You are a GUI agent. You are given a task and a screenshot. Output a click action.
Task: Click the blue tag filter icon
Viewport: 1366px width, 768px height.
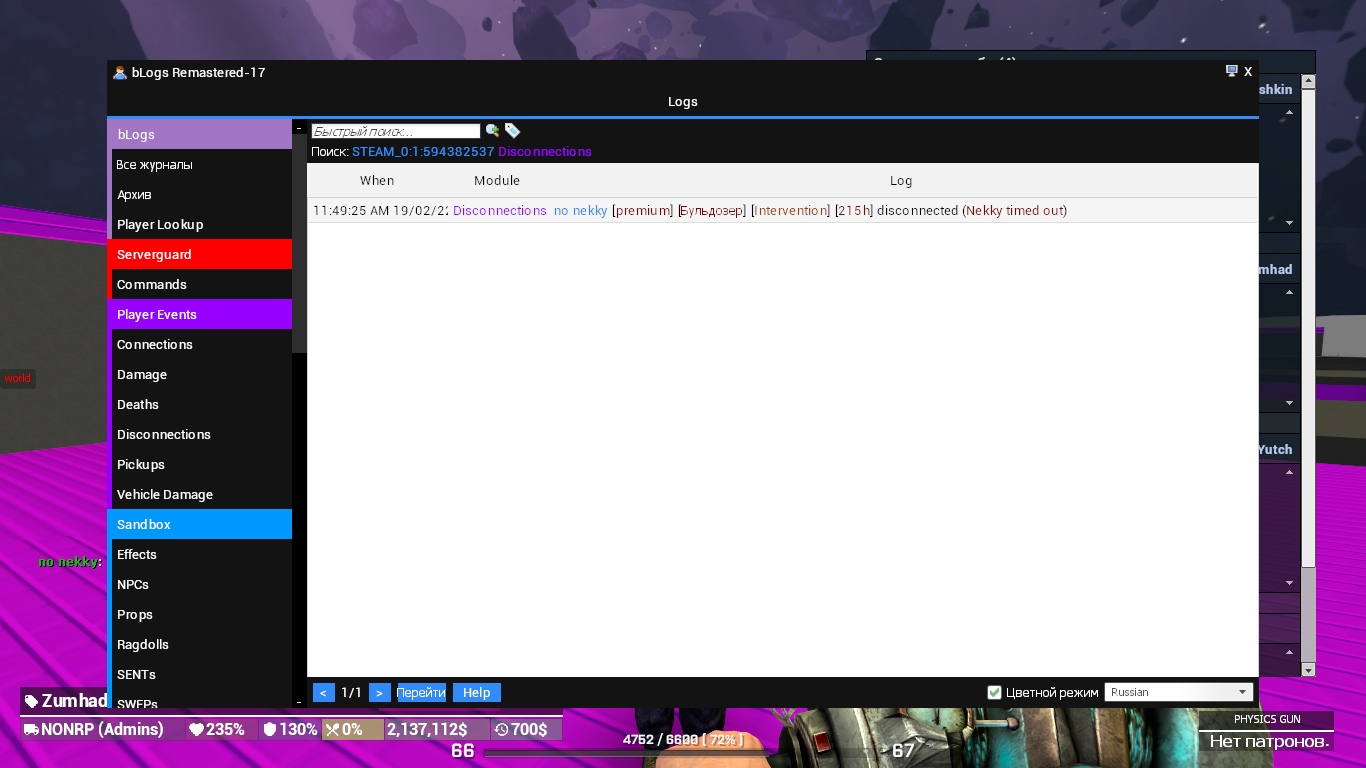[x=512, y=131]
